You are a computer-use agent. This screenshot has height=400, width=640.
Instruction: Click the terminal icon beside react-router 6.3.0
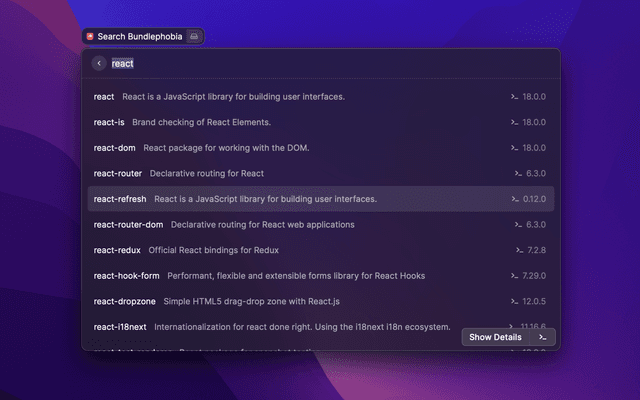(518, 173)
